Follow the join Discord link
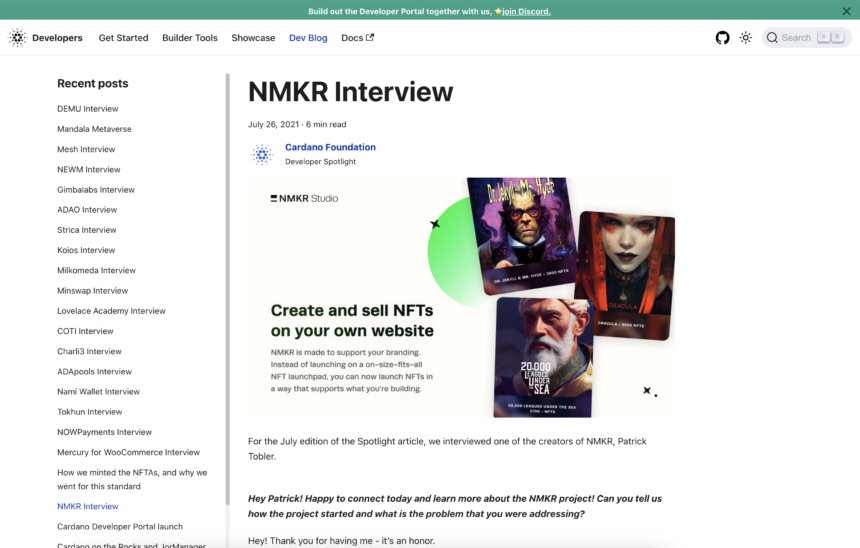 (526, 11)
